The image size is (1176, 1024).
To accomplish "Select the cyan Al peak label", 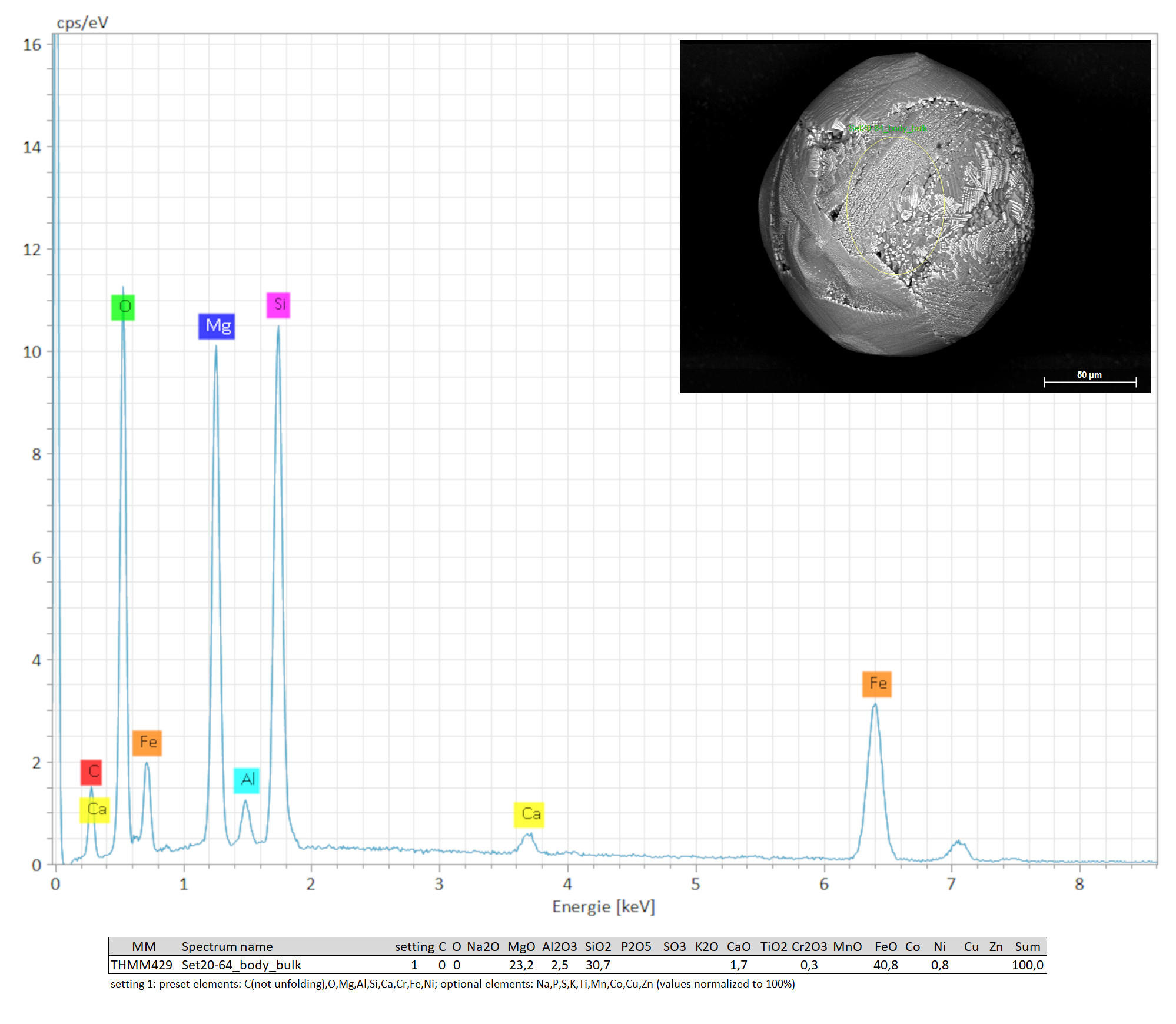I will click(247, 780).
